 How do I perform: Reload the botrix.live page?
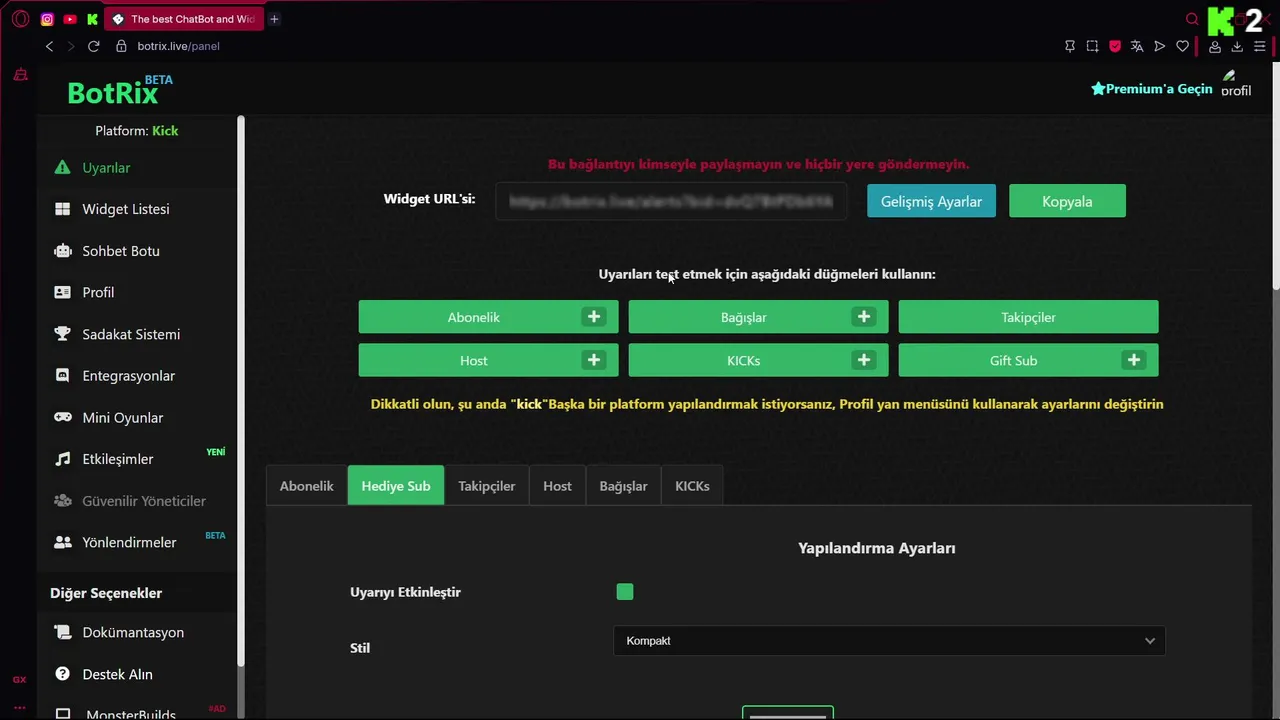tap(94, 46)
